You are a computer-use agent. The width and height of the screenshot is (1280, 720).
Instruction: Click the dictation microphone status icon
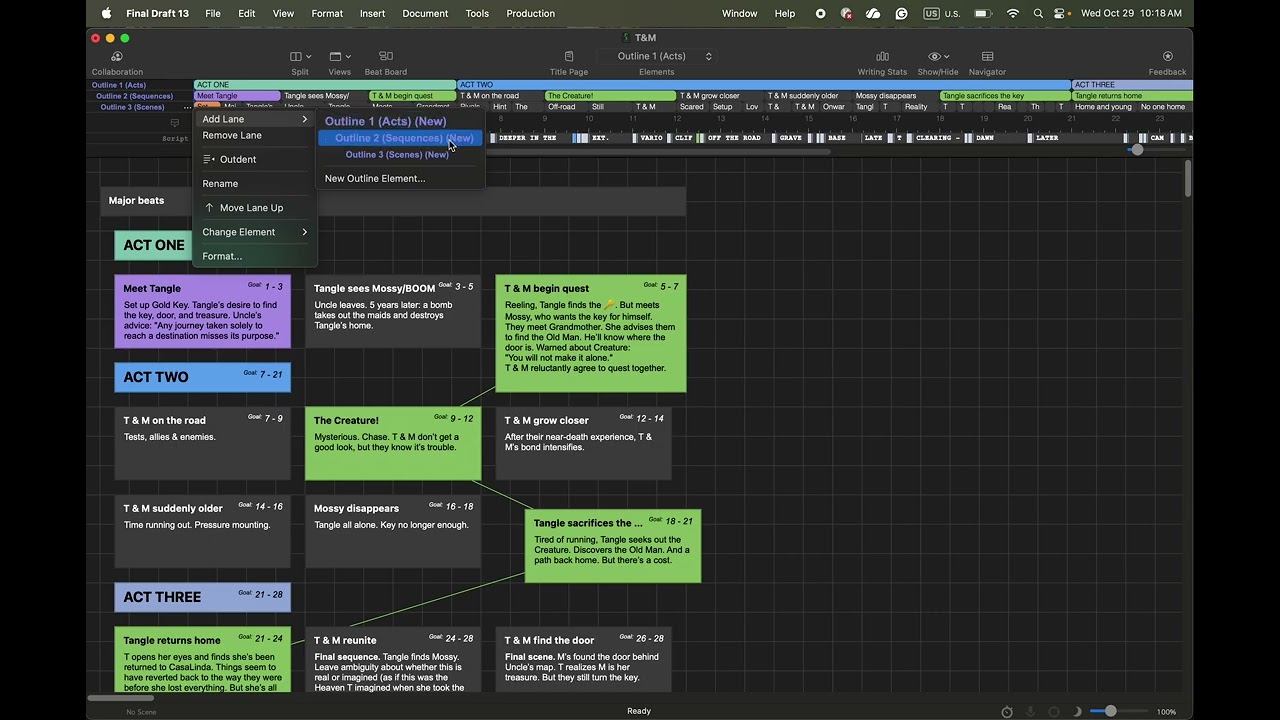click(1030, 712)
